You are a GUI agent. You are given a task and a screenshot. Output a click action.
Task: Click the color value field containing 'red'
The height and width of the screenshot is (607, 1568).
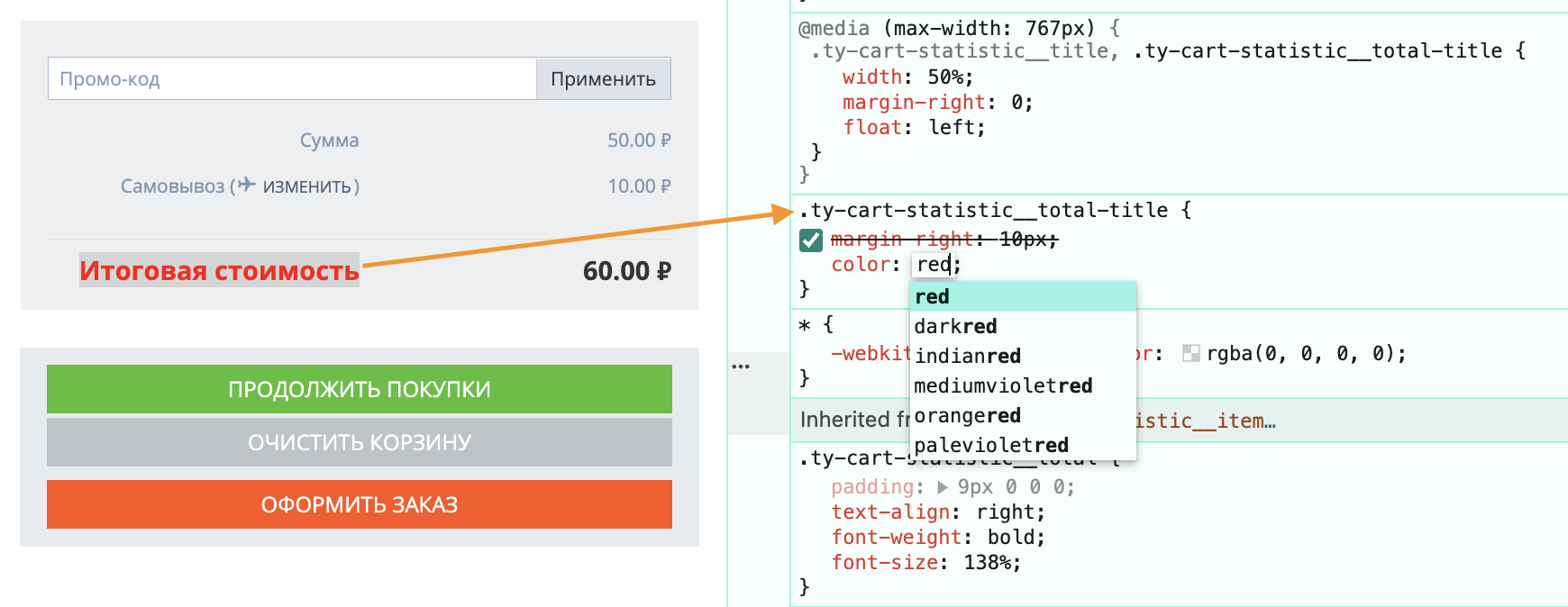coord(934,264)
